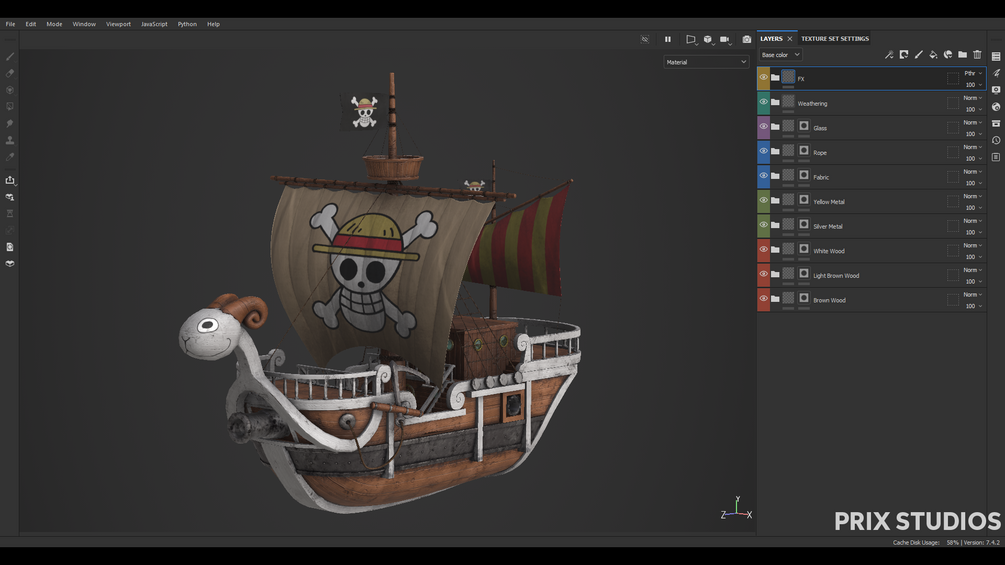Click the Weathering layer content thumbnail

788,101
